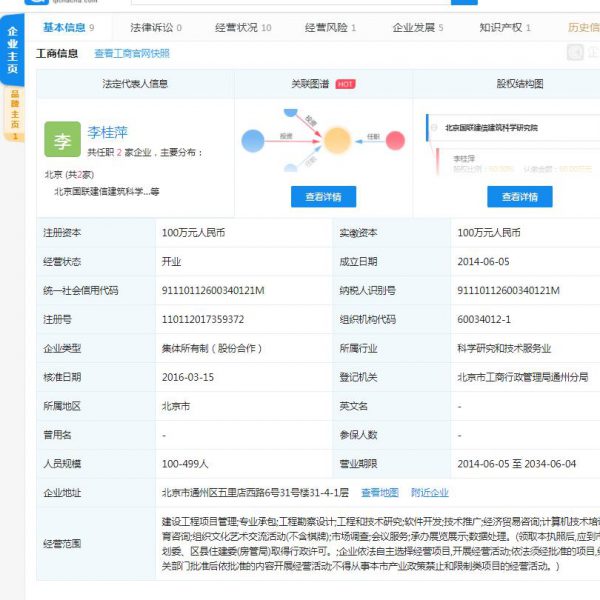View details under the 关联图谱 graph
This screenshot has width=600, height=600.
pos(323,197)
